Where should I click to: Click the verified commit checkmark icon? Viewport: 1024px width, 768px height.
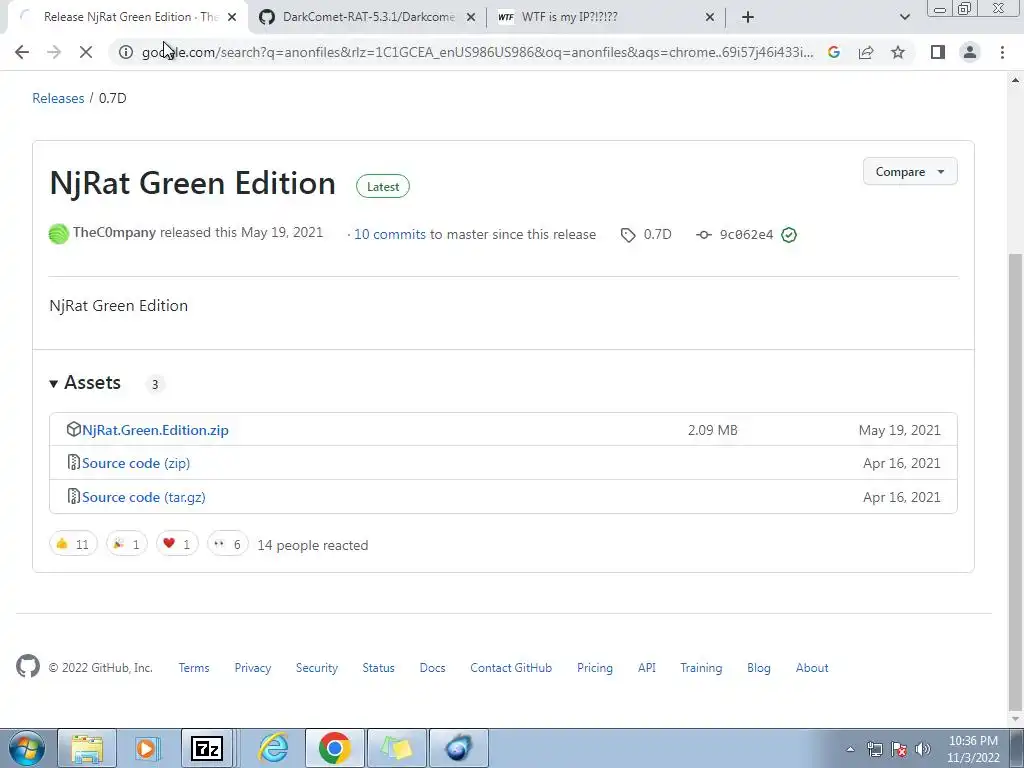pos(789,235)
